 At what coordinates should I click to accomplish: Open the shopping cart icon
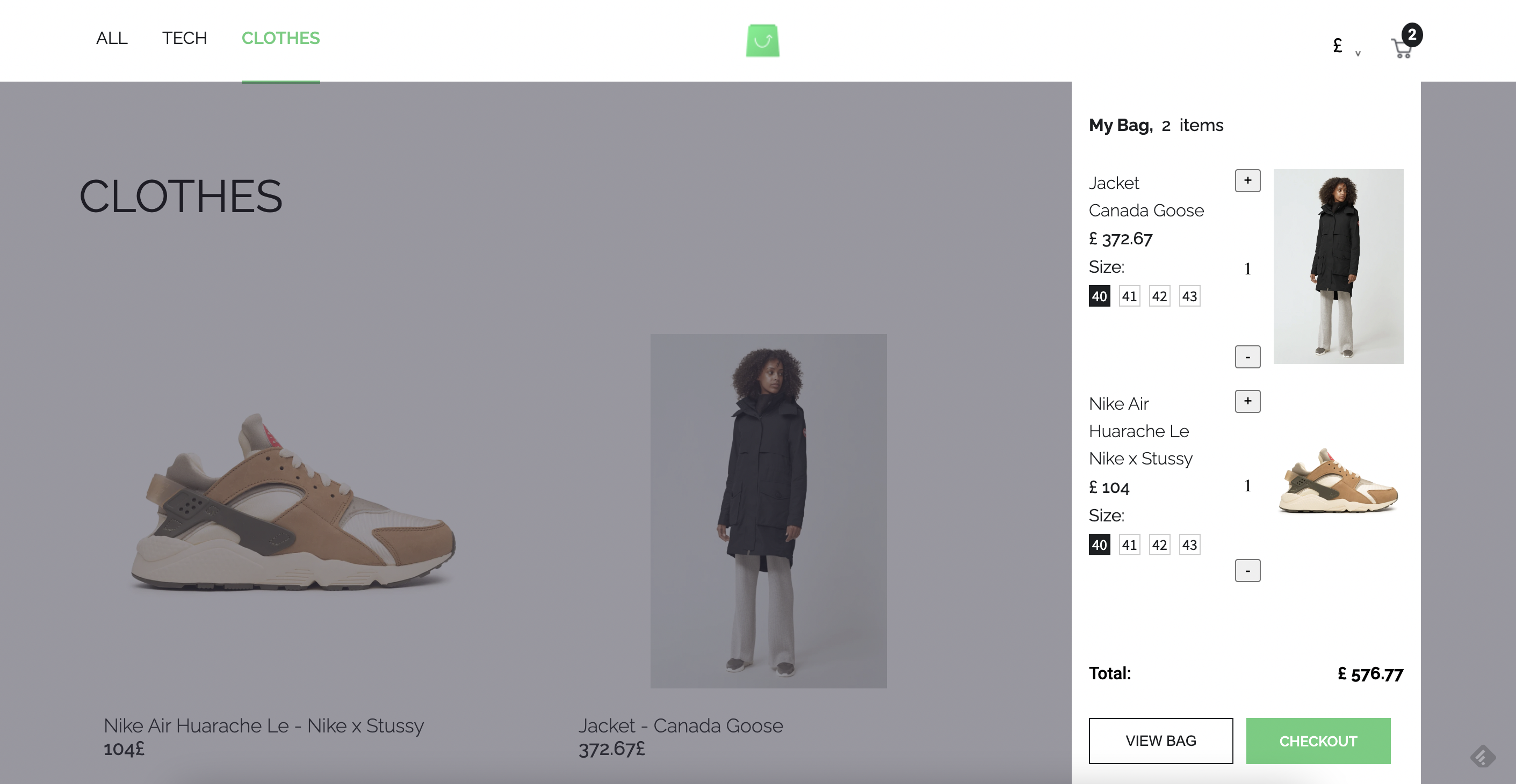tap(1401, 48)
